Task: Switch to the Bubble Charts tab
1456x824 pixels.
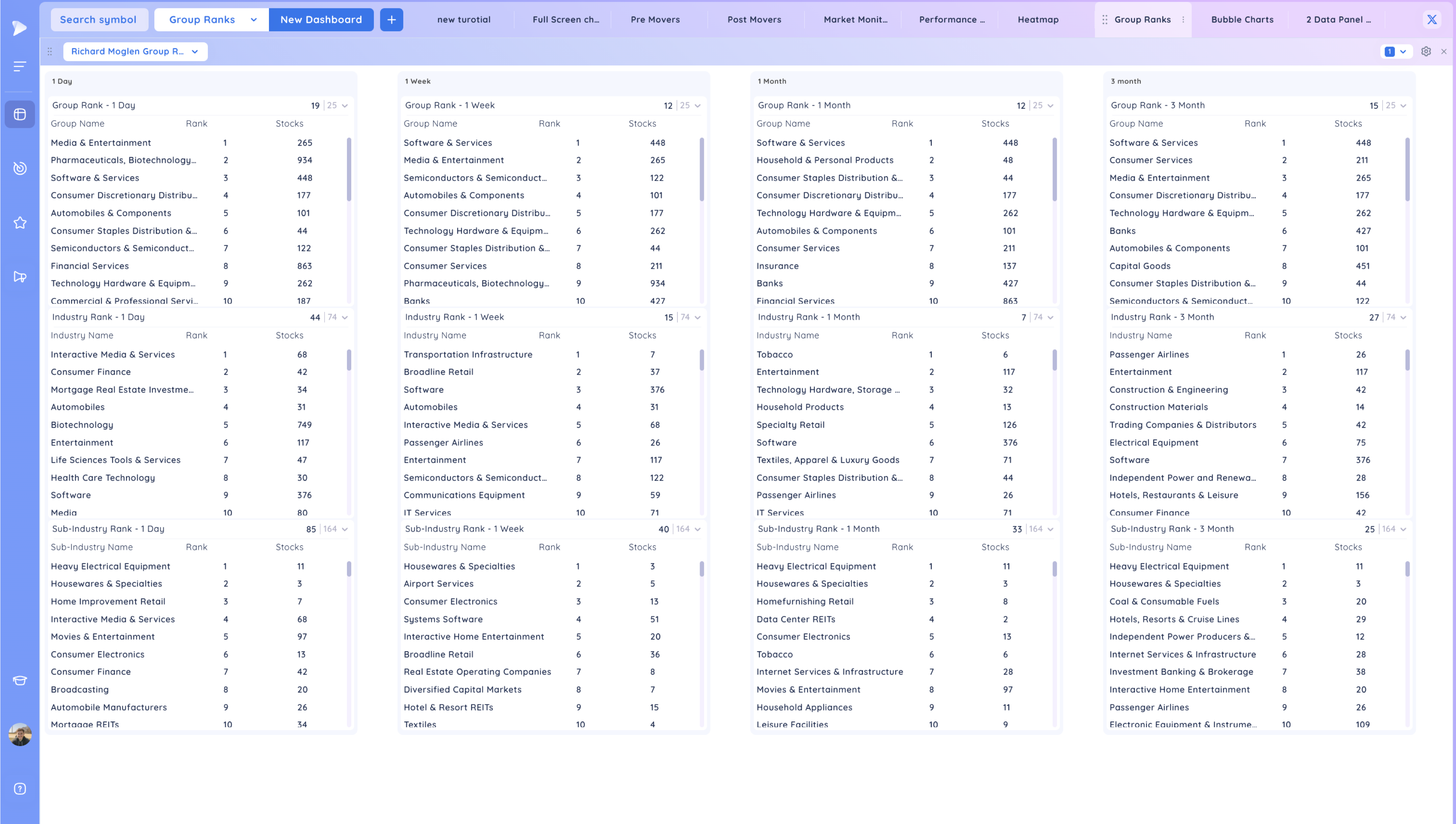Action: tap(1242, 20)
